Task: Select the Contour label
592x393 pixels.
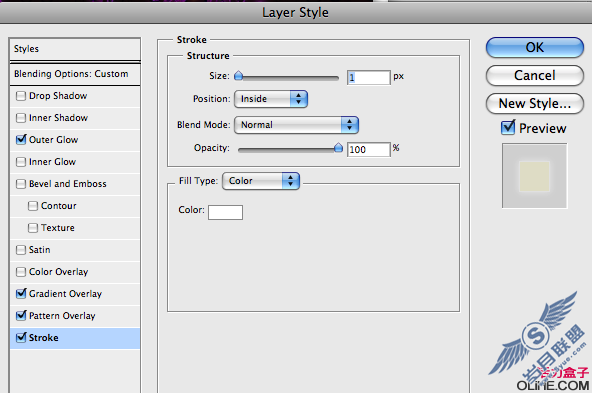Action: [59, 206]
